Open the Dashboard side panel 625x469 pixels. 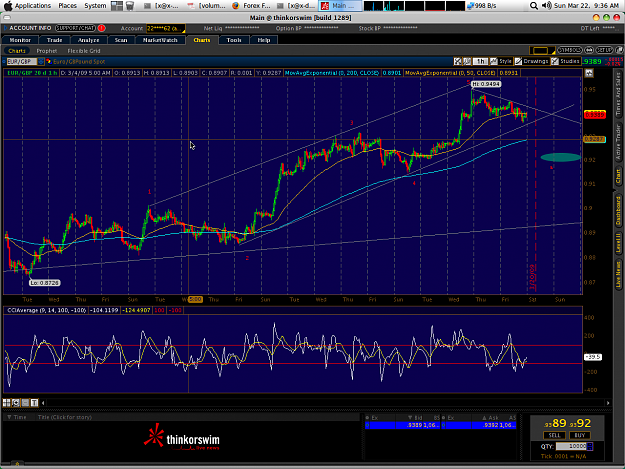click(618, 211)
